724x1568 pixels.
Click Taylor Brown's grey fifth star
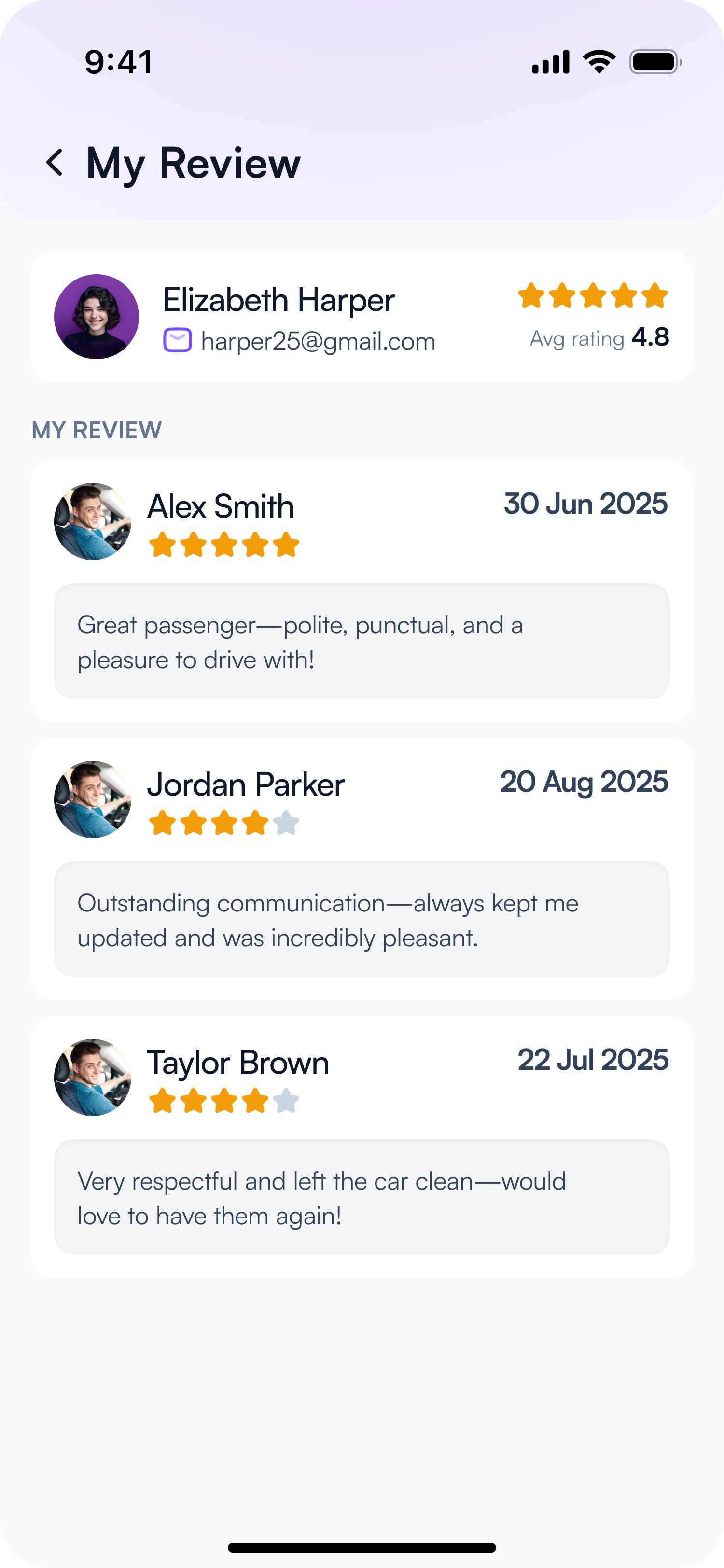click(x=286, y=1101)
